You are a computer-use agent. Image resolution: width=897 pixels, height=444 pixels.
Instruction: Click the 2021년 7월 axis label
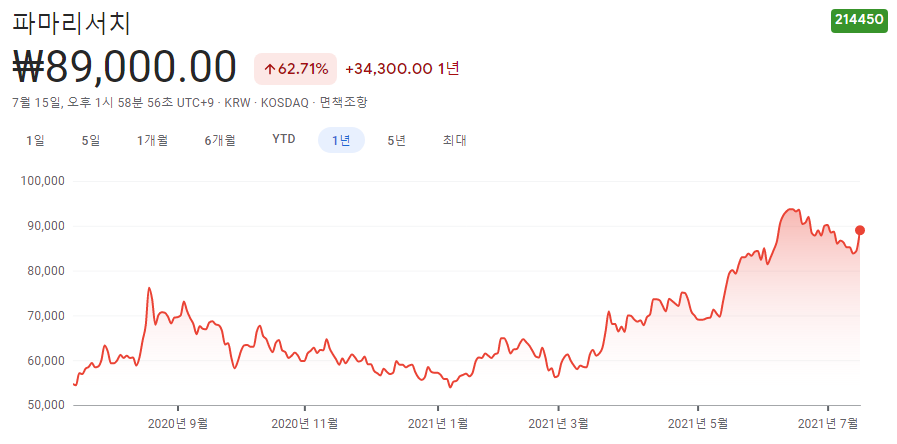pos(828,424)
